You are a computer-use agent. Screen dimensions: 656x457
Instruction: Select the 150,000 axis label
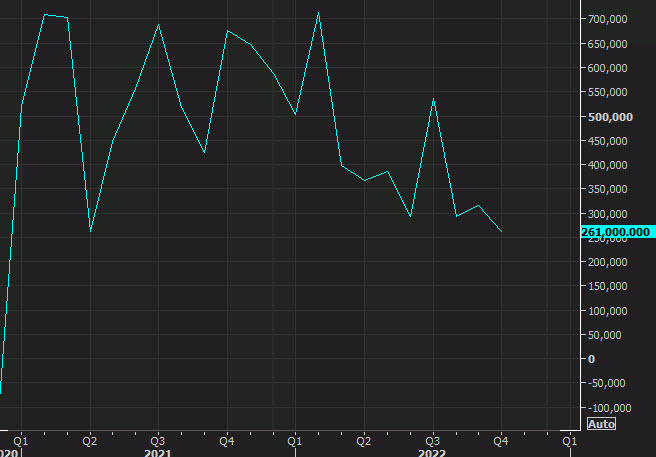click(x=607, y=286)
